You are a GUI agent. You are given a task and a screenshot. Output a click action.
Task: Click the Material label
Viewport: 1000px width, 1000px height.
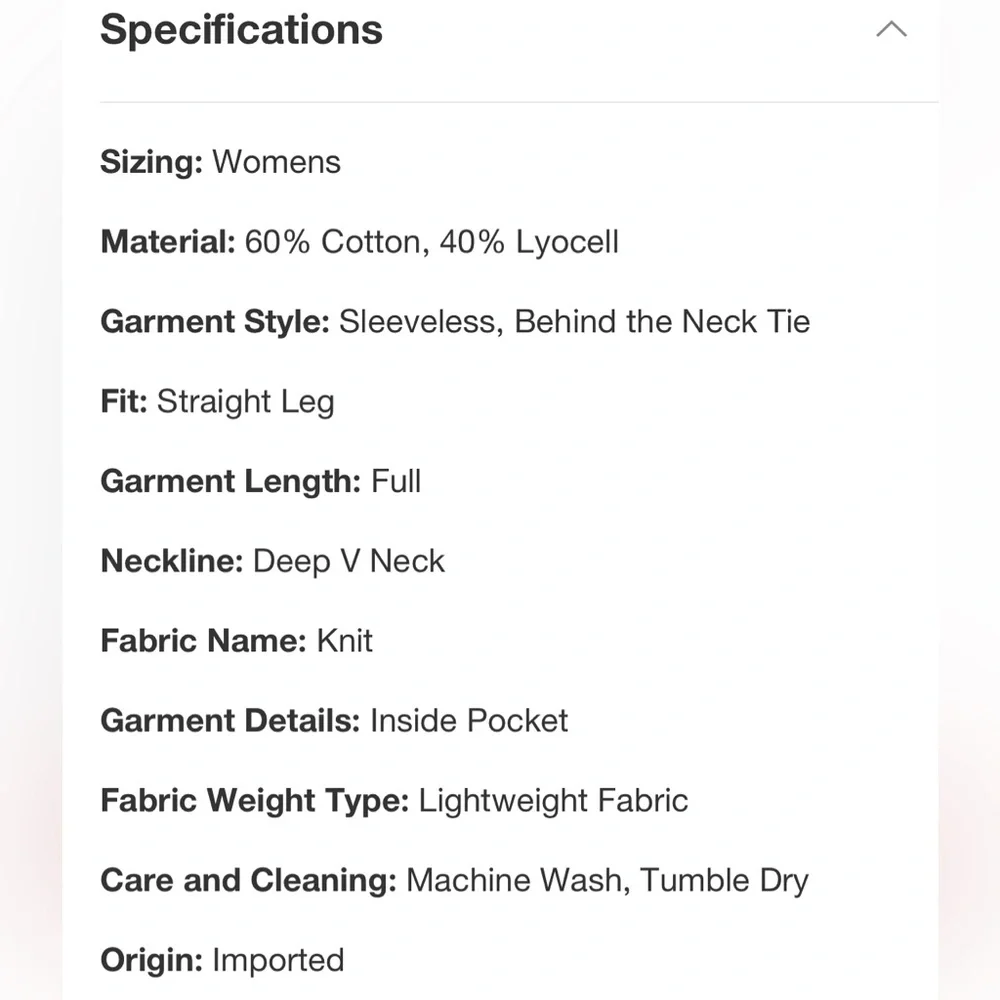coord(168,242)
